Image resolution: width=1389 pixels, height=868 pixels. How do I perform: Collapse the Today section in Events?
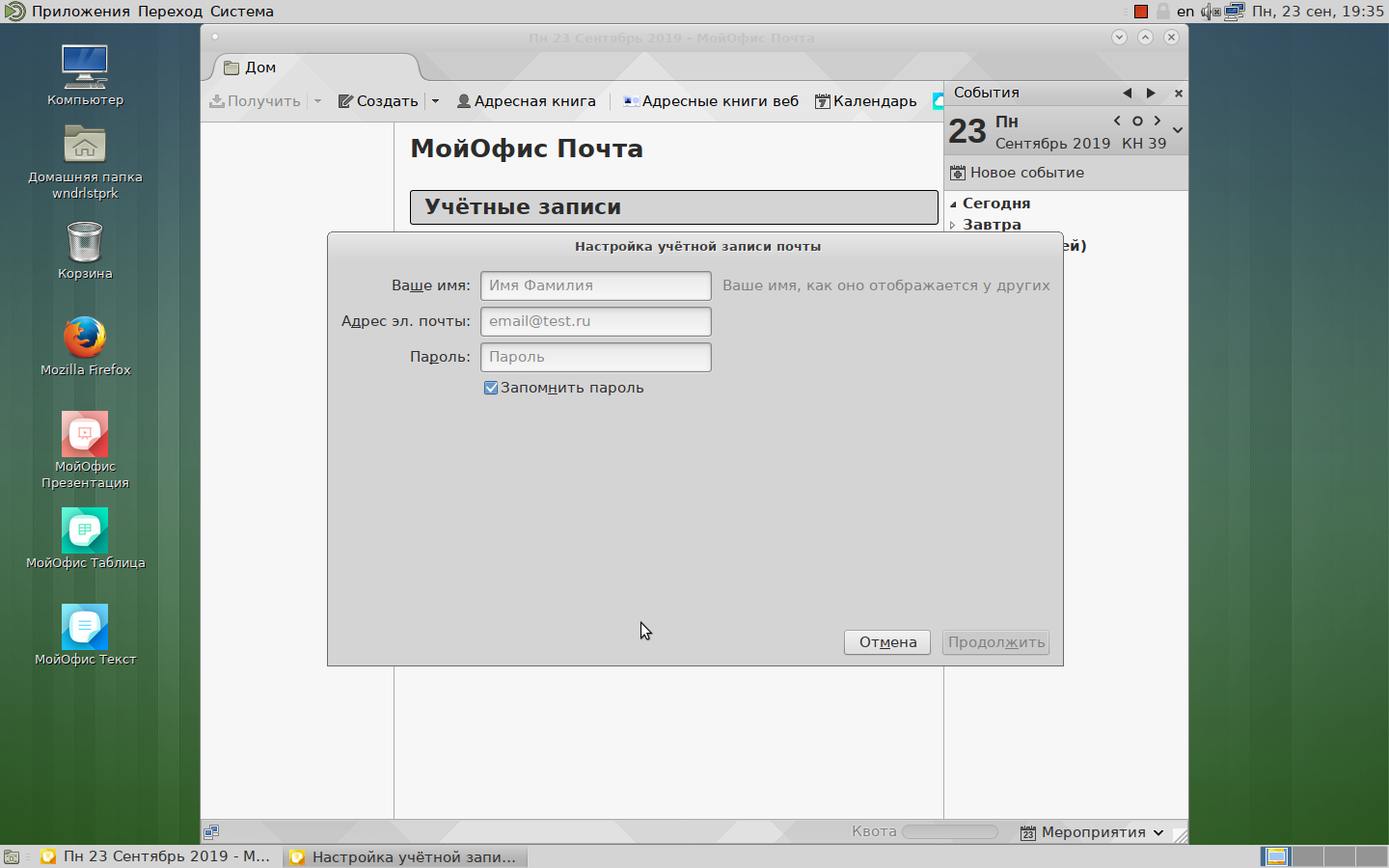[x=953, y=204]
